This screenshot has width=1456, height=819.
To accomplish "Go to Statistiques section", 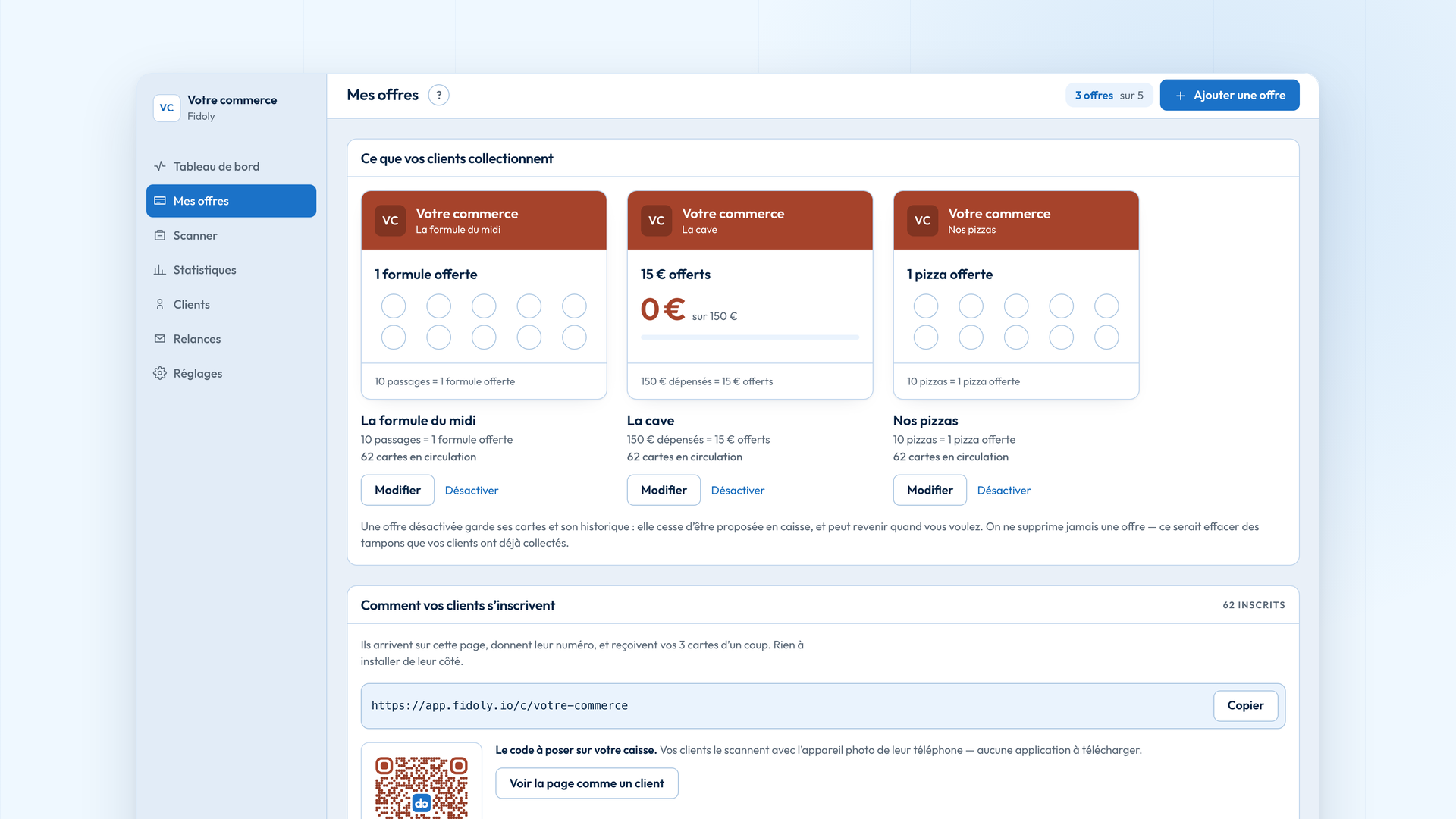I will (x=231, y=270).
